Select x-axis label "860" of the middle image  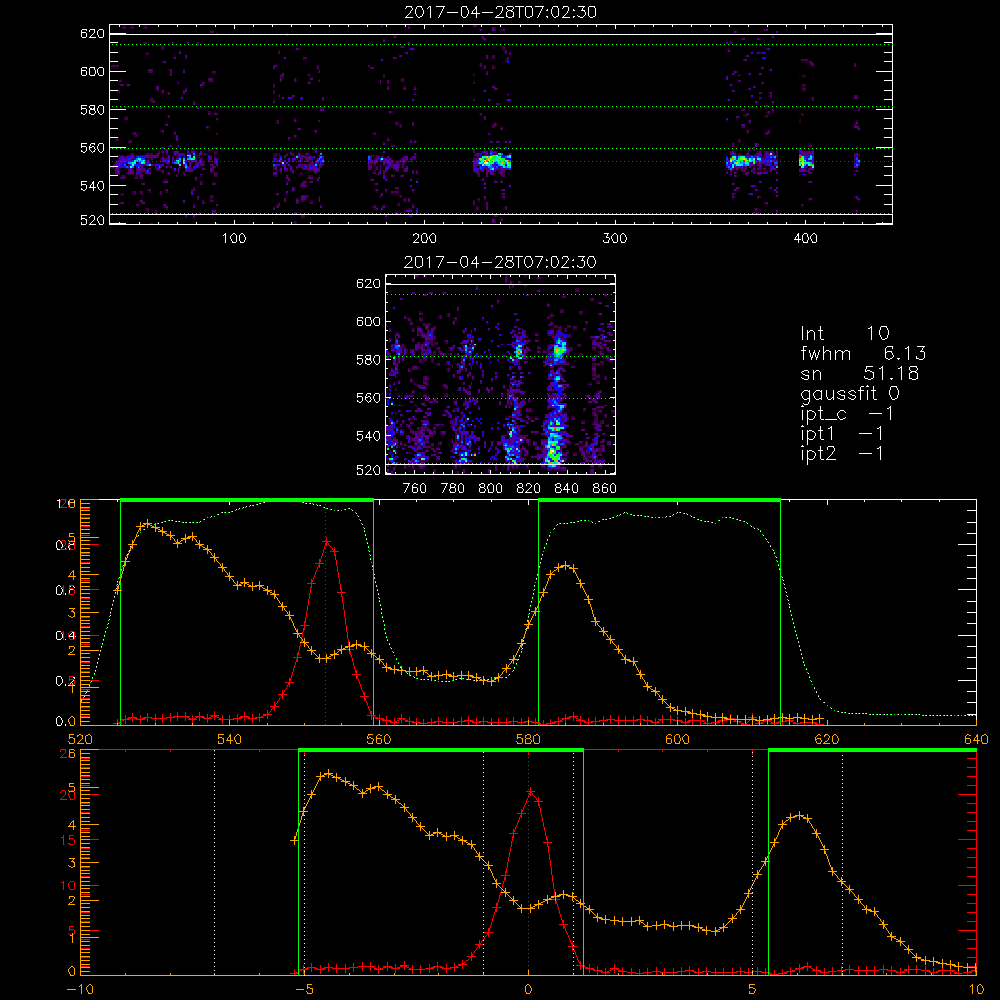[605, 489]
